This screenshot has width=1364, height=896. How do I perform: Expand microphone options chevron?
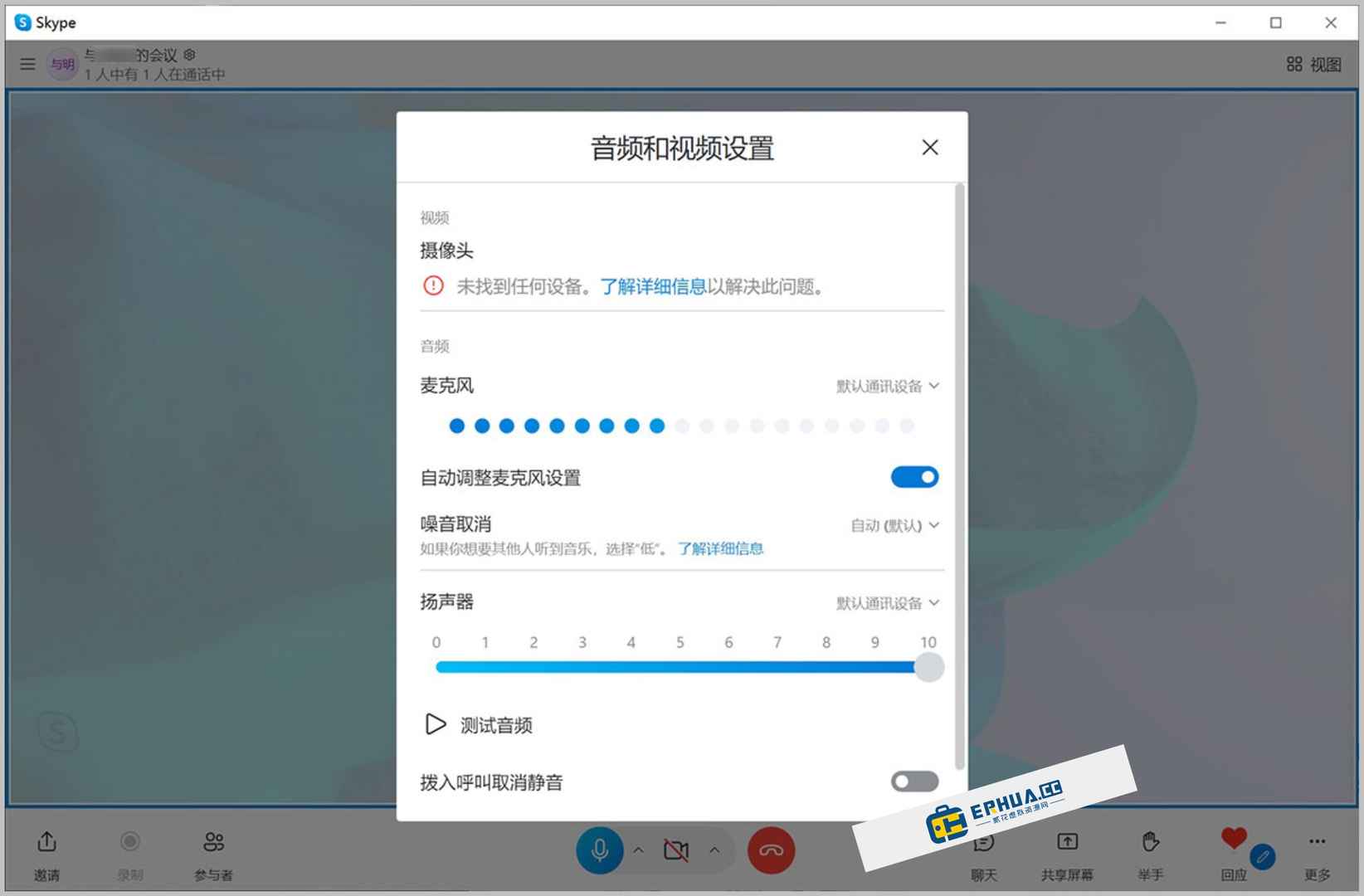point(639,850)
